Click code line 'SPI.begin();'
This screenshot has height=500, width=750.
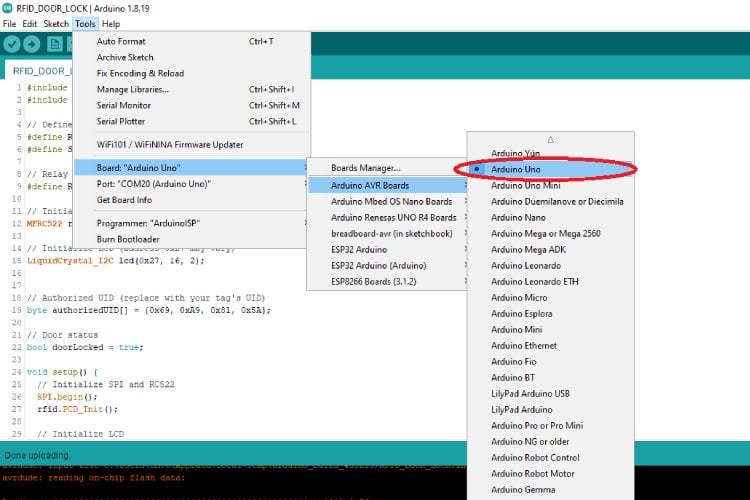67,397
